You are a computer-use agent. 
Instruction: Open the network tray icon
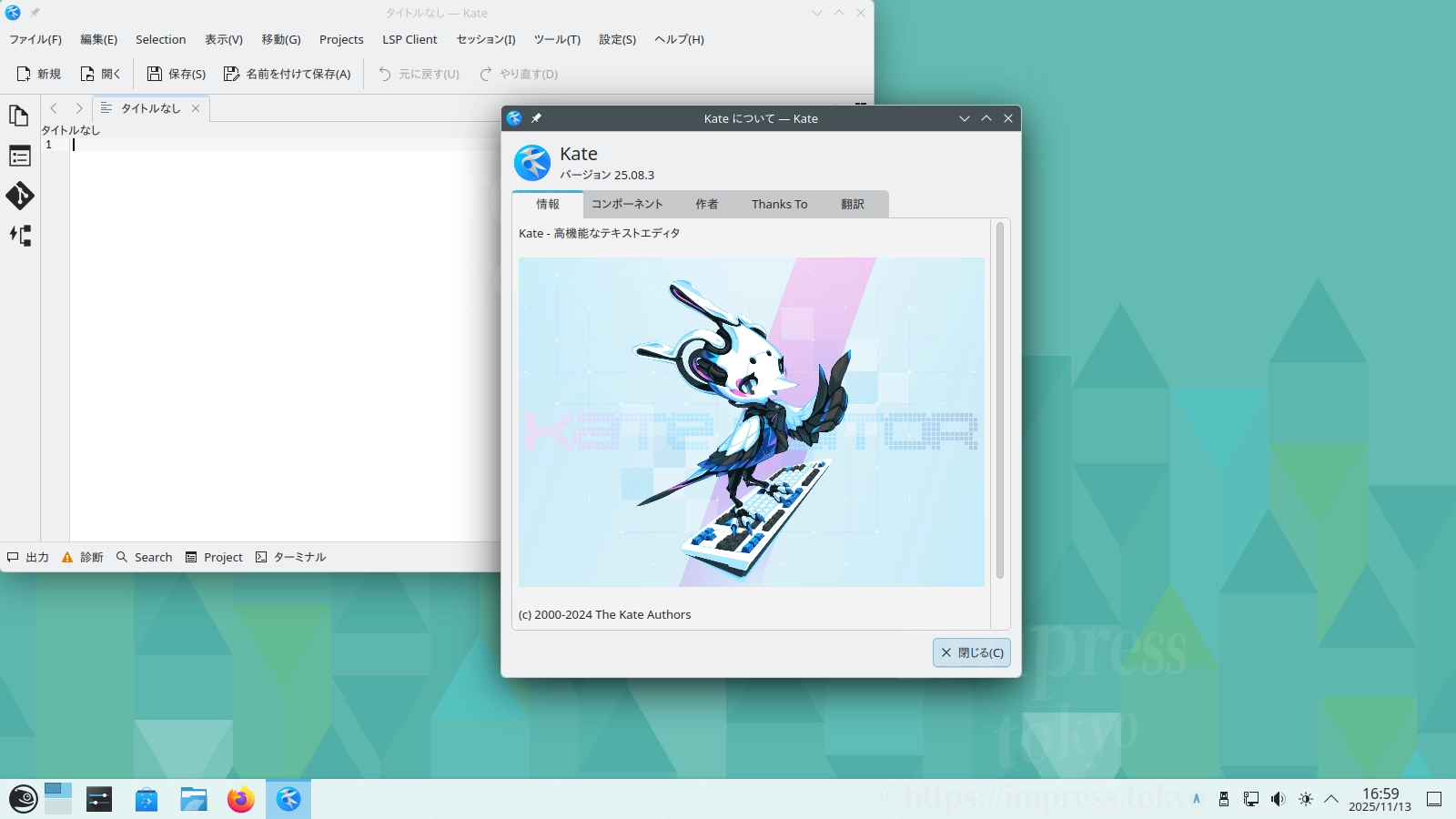(x=1251, y=799)
